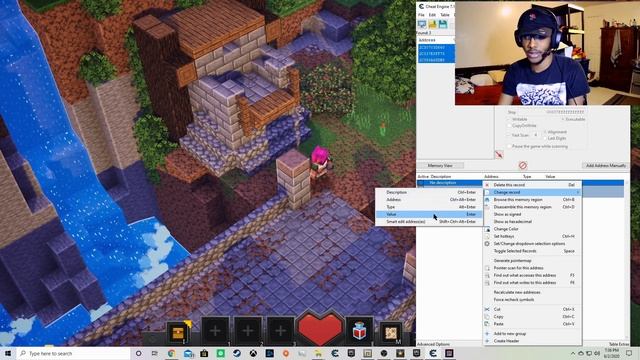Click first found address in results list
Screen dimensions: 640x360
pos(436,48)
